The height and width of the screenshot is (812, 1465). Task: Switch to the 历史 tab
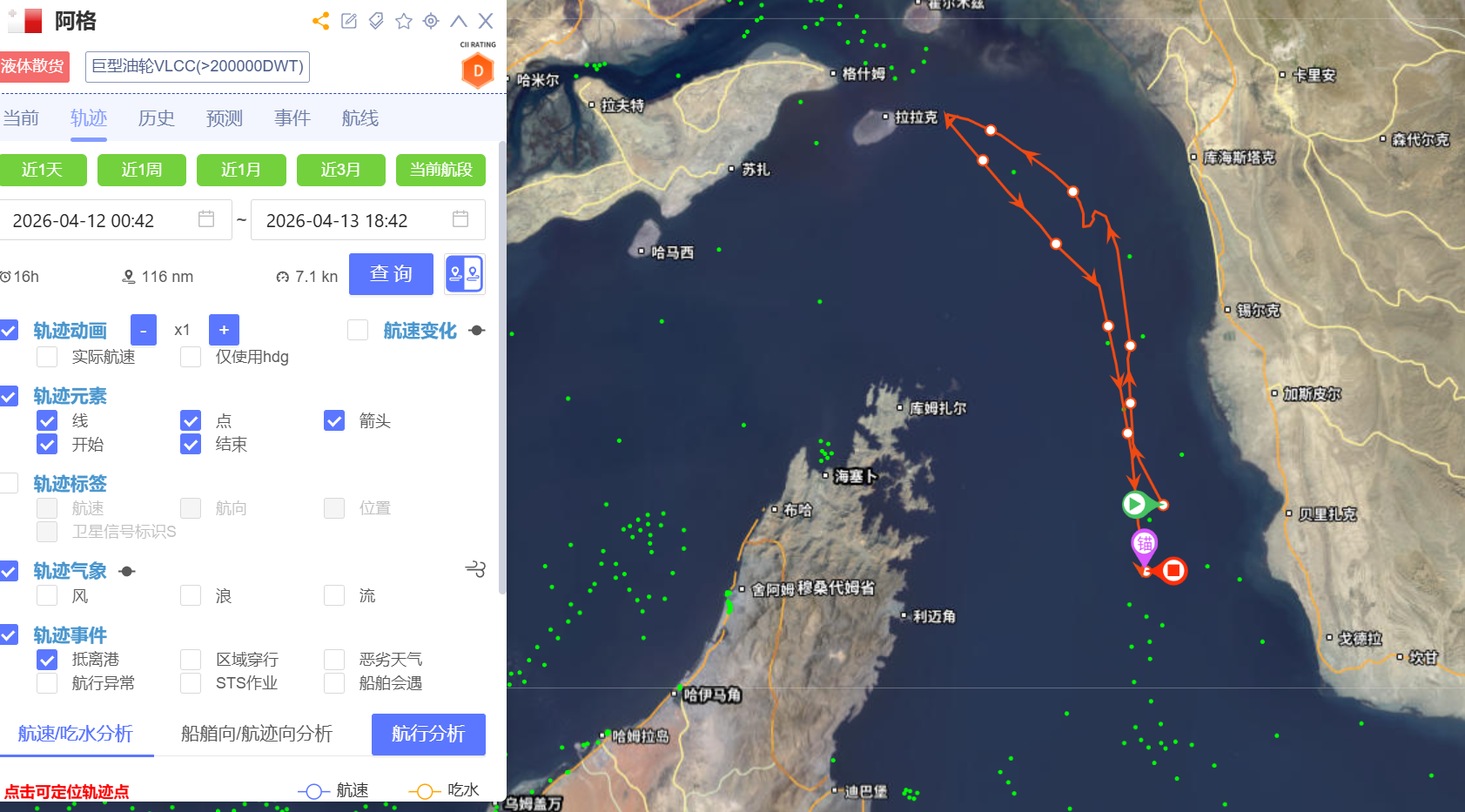coord(157,118)
